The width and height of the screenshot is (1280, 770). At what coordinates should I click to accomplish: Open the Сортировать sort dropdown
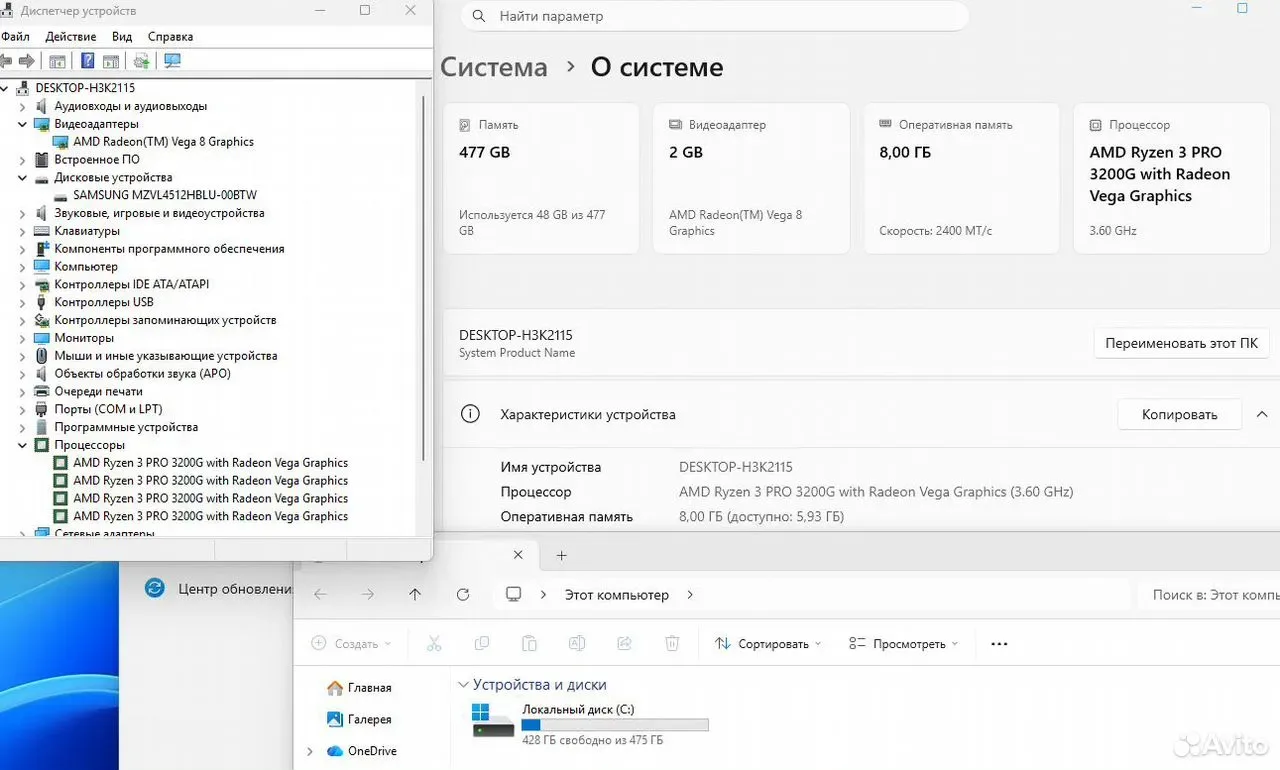pyautogui.click(x=768, y=644)
